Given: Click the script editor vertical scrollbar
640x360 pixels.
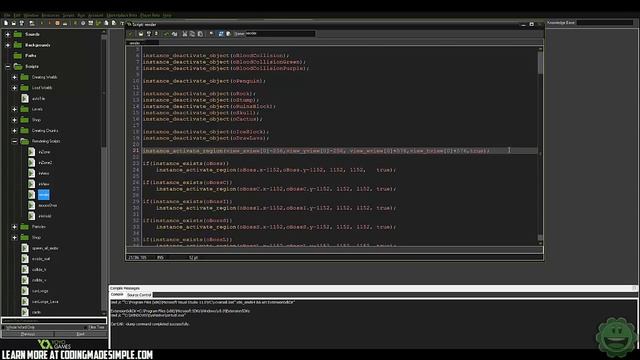Looking at the screenshot, I should [x=540, y=145].
